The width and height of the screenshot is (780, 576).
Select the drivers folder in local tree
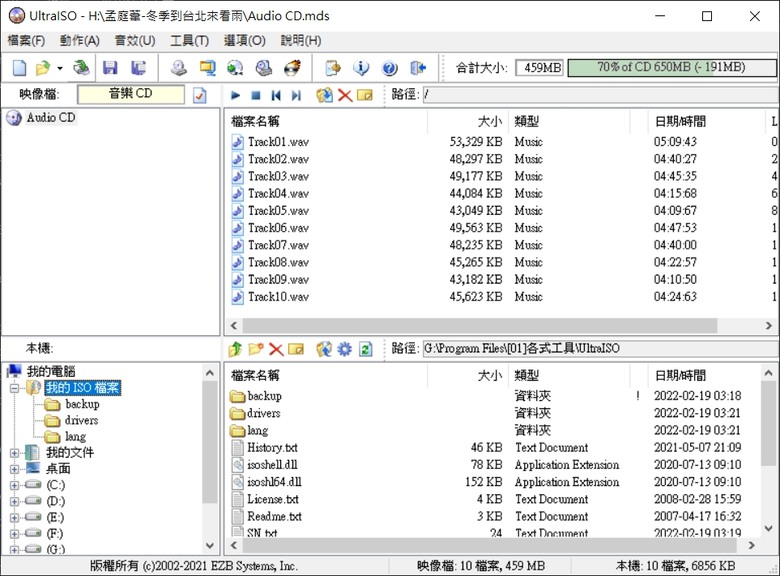click(82, 421)
